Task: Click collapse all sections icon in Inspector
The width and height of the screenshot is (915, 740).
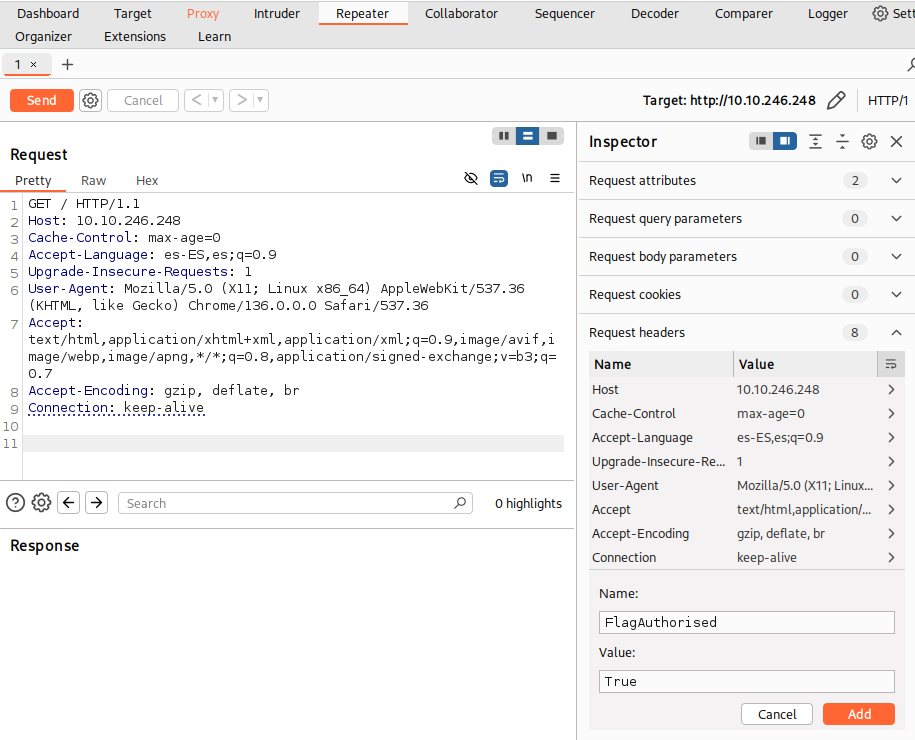Action: click(x=842, y=141)
